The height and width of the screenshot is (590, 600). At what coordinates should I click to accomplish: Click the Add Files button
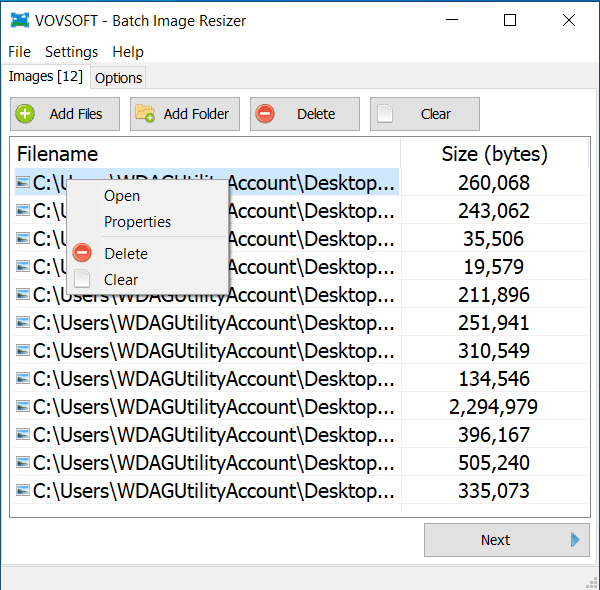point(65,114)
